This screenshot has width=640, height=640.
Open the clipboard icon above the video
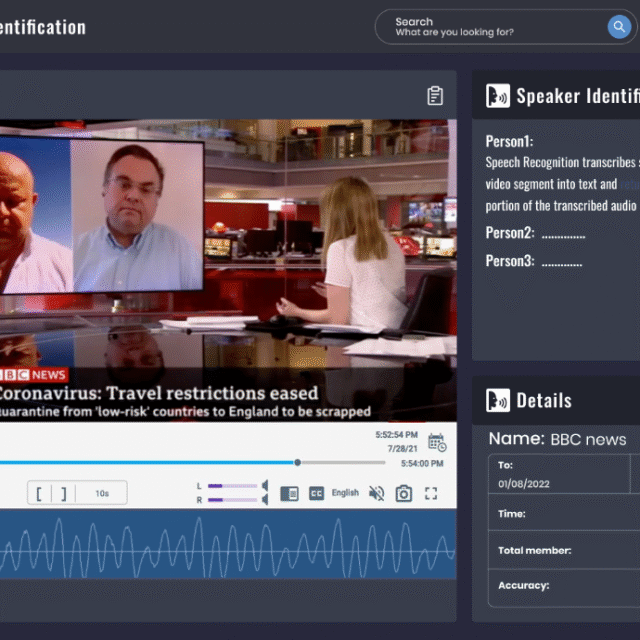435,96
